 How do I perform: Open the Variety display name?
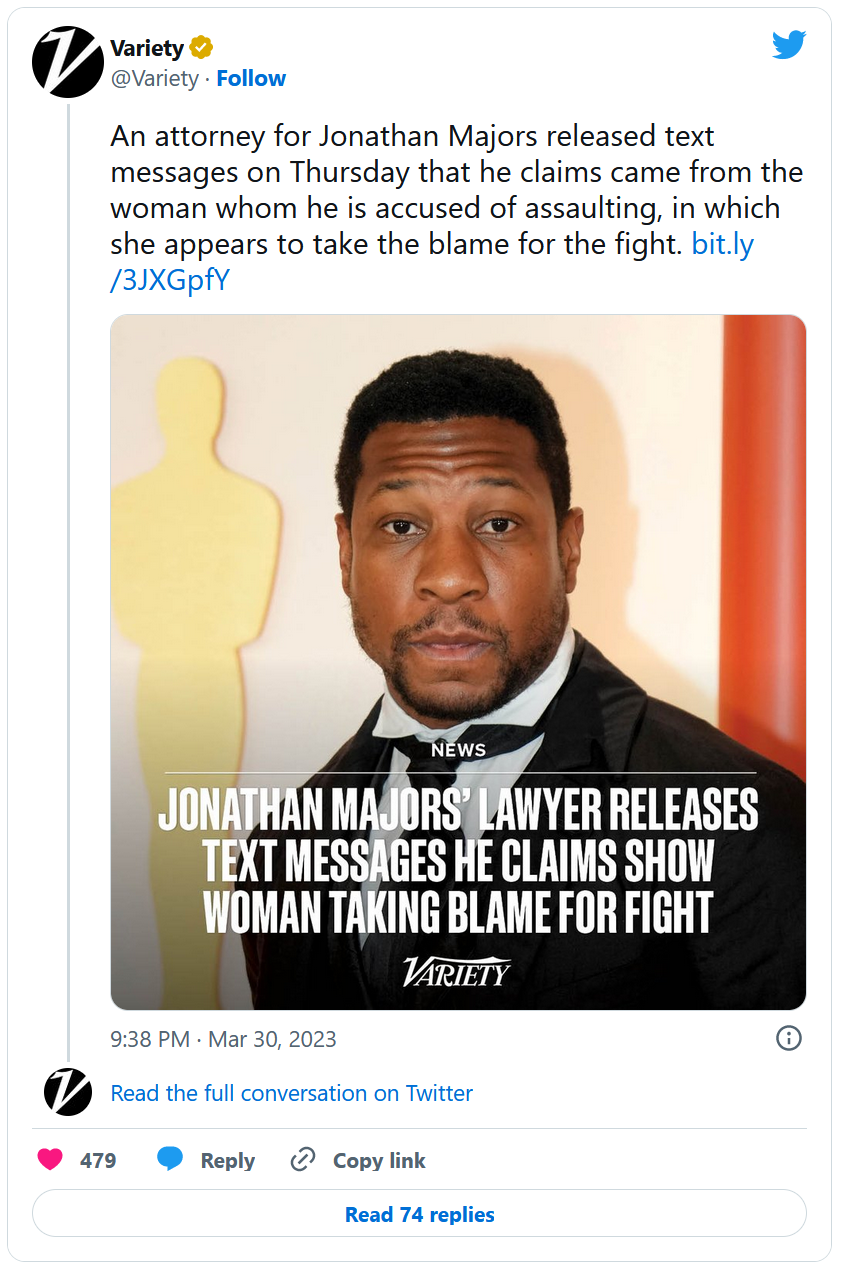(x=147, y=48)
